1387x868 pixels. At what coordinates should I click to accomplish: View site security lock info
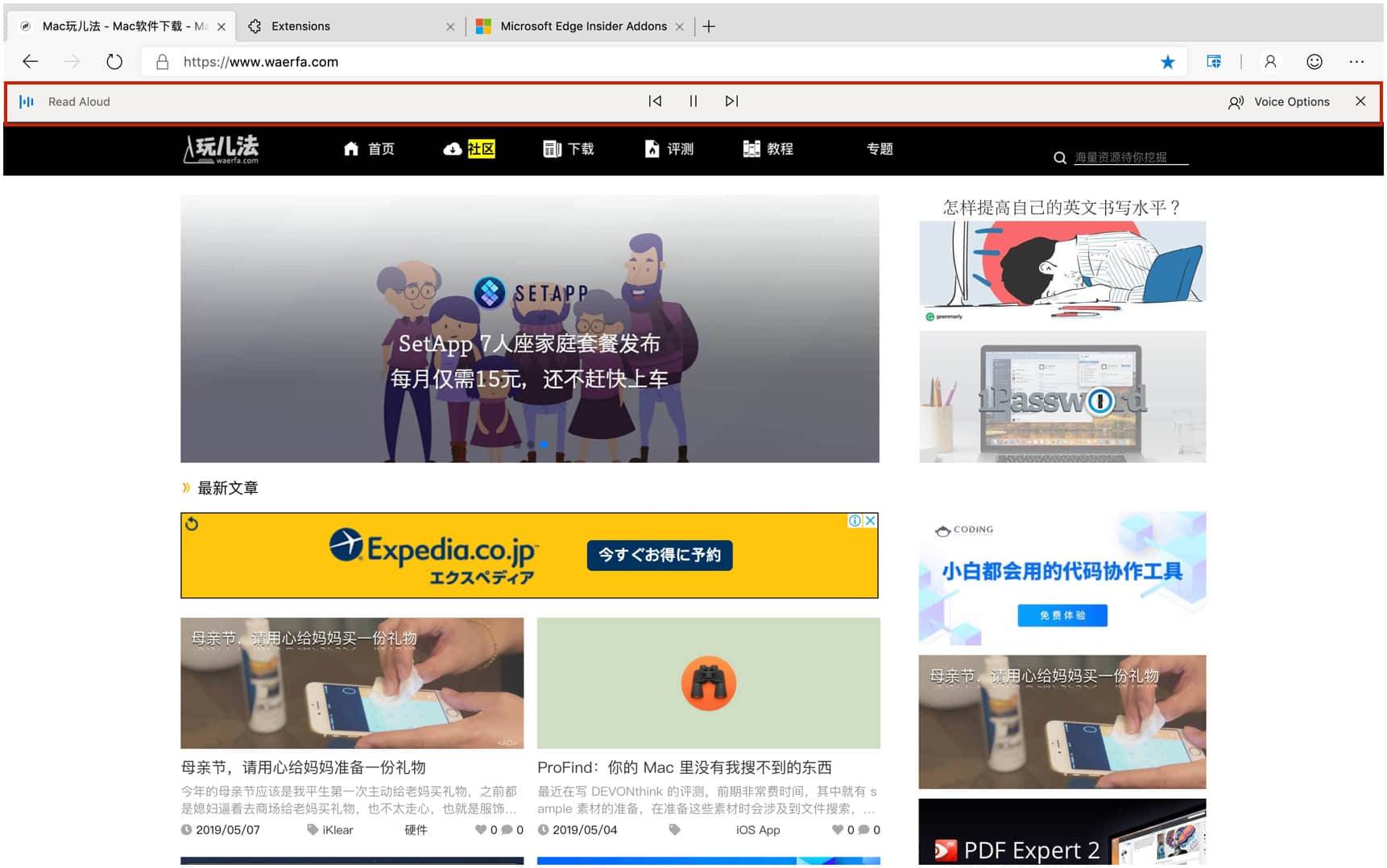(162, 62)
